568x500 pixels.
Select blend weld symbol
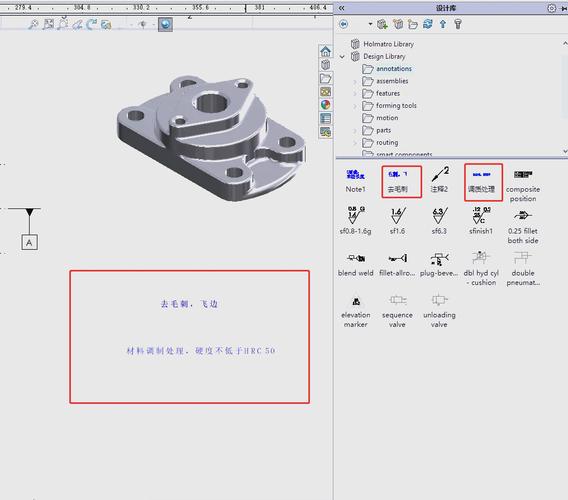coord(355,265)
